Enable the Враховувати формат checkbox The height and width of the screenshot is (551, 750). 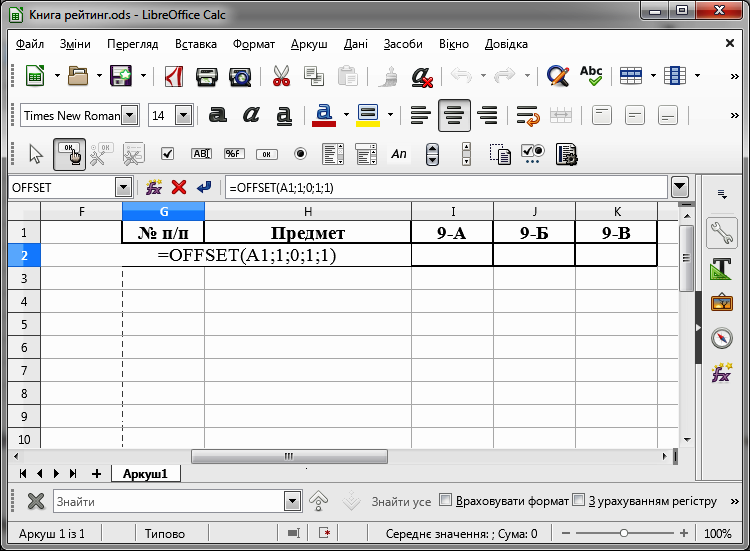[x=445, y=500]
